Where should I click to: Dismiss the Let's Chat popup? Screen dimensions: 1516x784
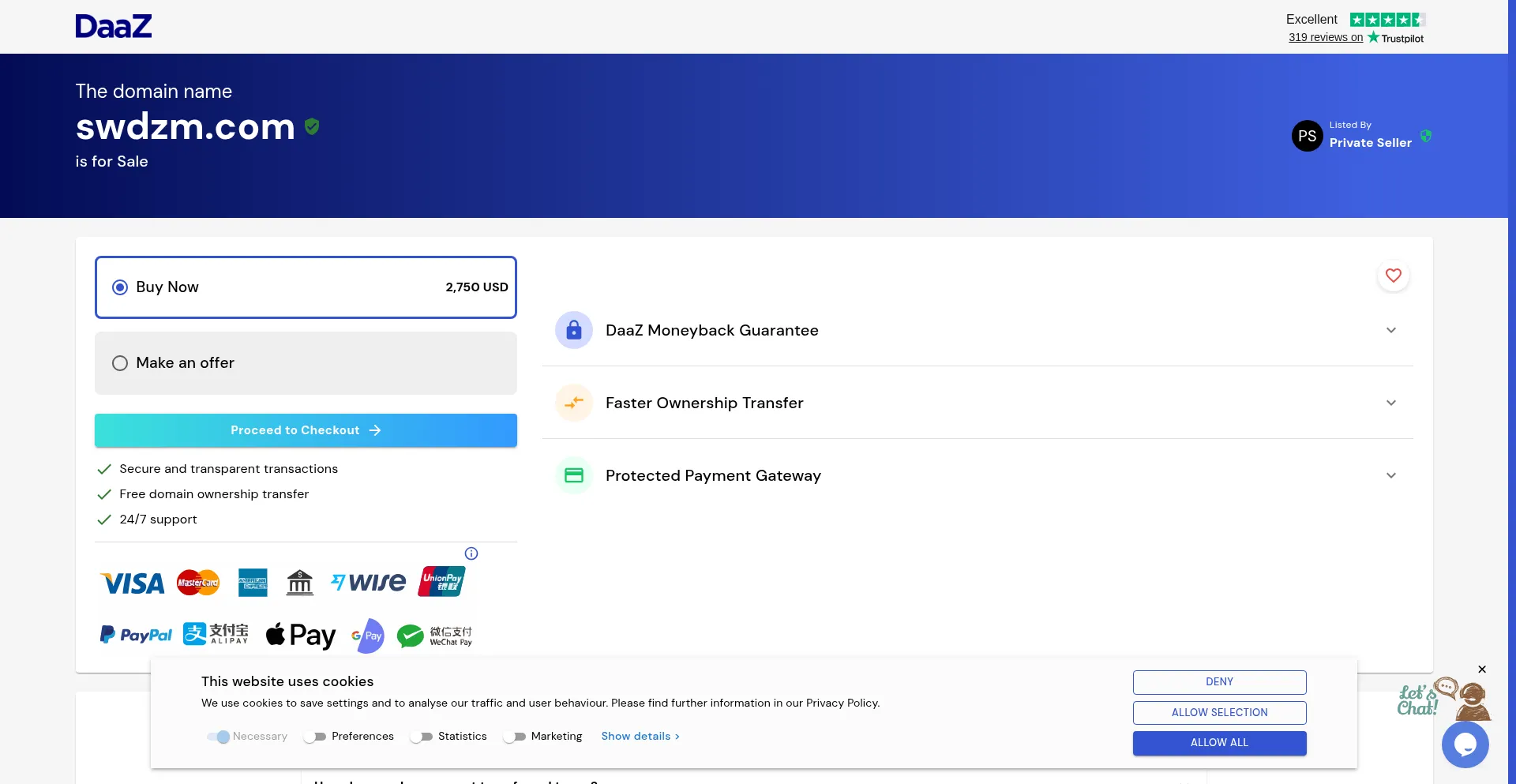pos(1482,670)
